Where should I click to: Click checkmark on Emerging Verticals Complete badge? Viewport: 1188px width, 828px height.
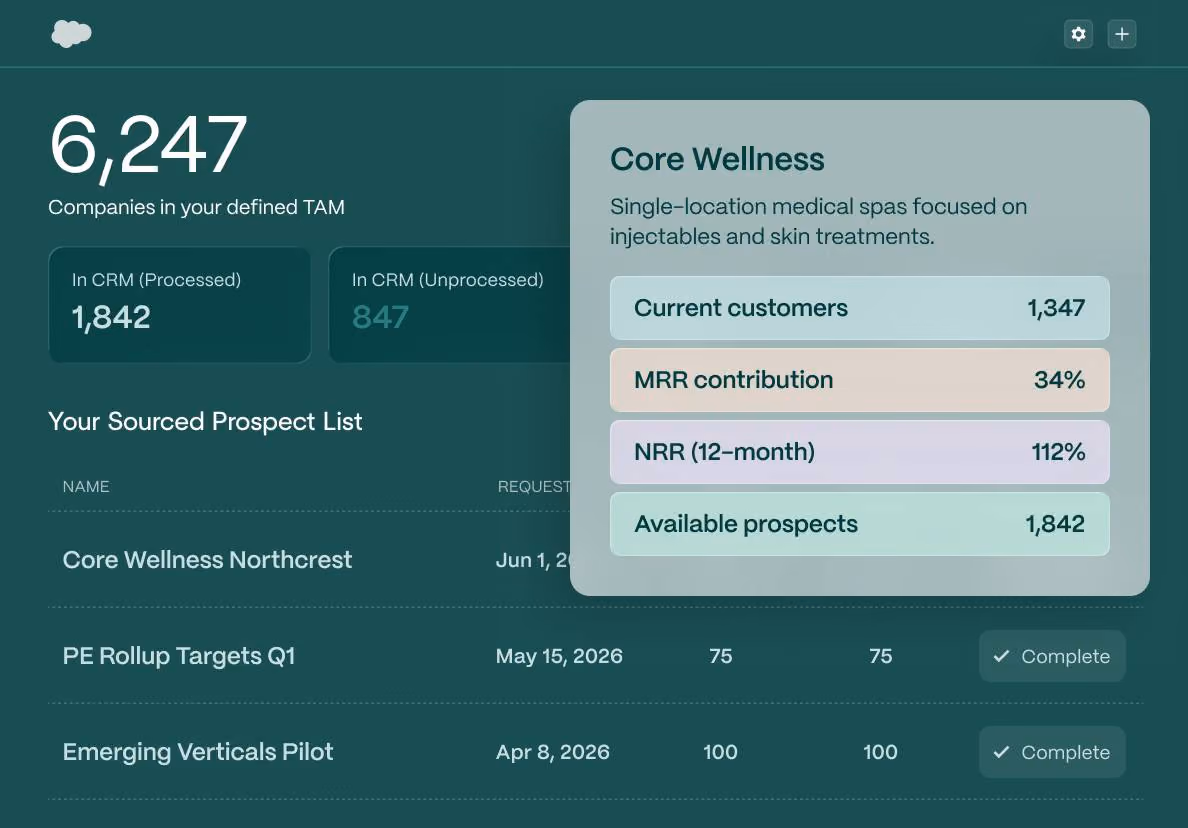point(1002,752)
